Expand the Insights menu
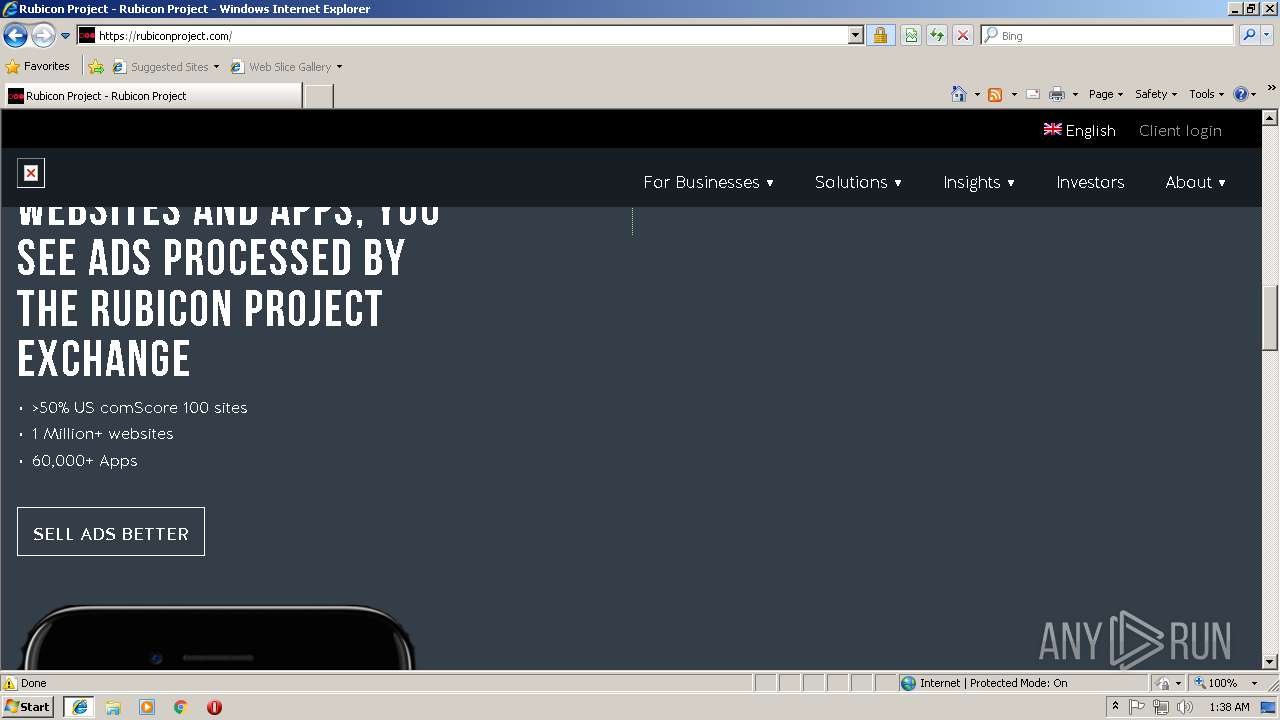 click(x=979, y=182)
